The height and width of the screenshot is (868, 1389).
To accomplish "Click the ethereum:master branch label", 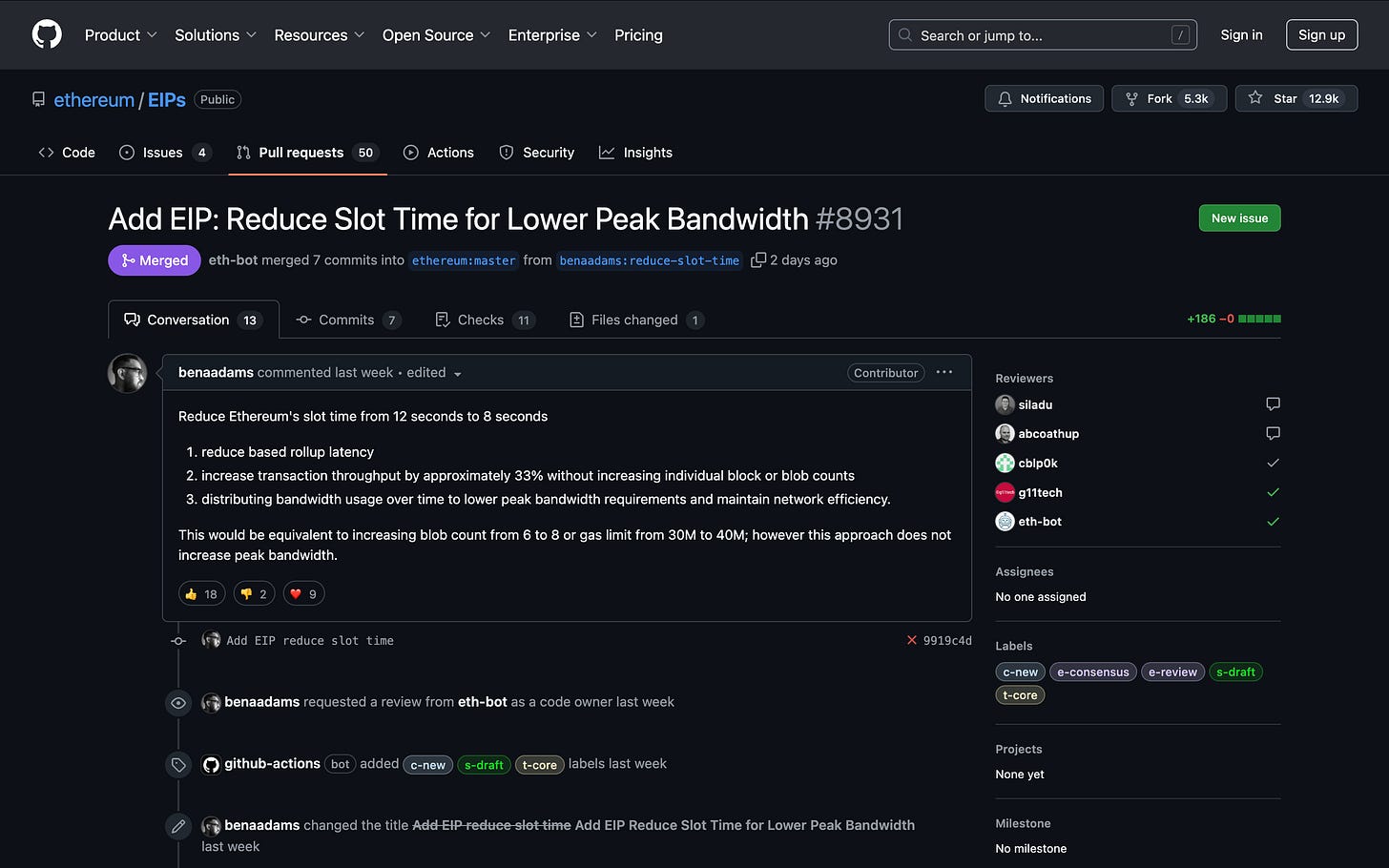I will pyautogui.click(x=464, y=260).
